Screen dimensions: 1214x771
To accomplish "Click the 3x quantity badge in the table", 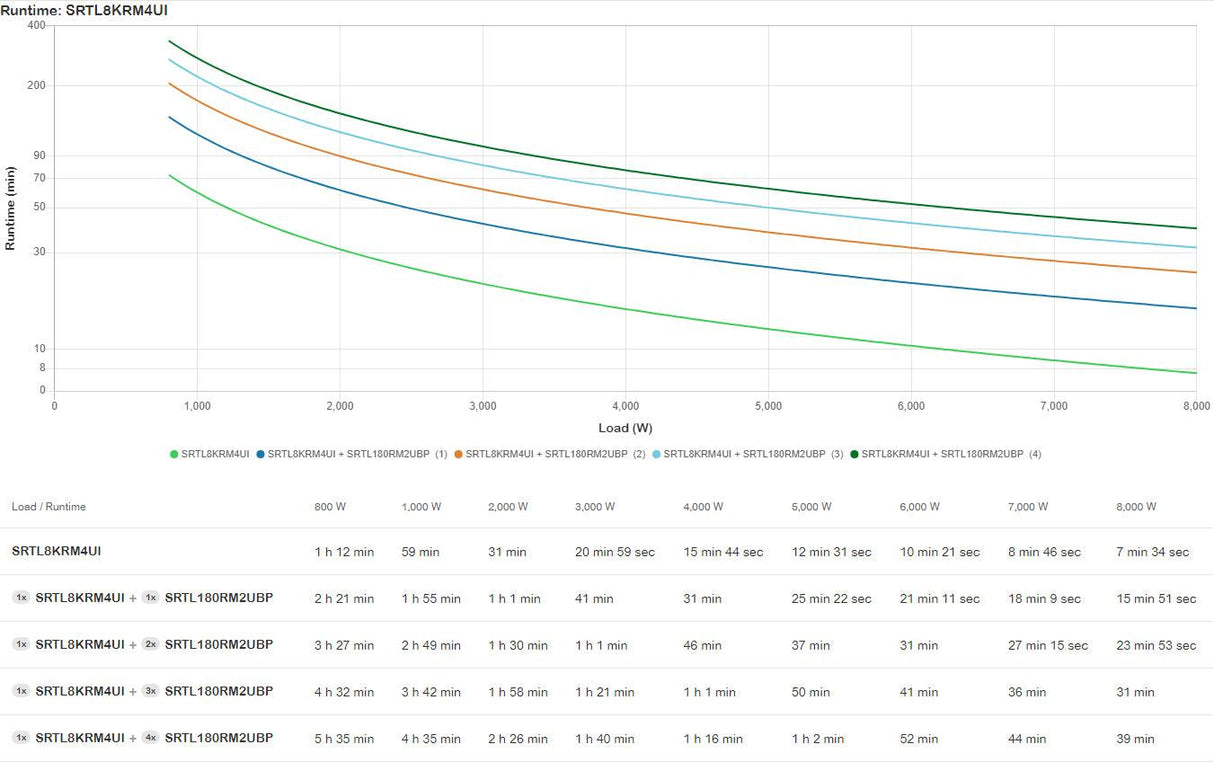I will [150, 691].
